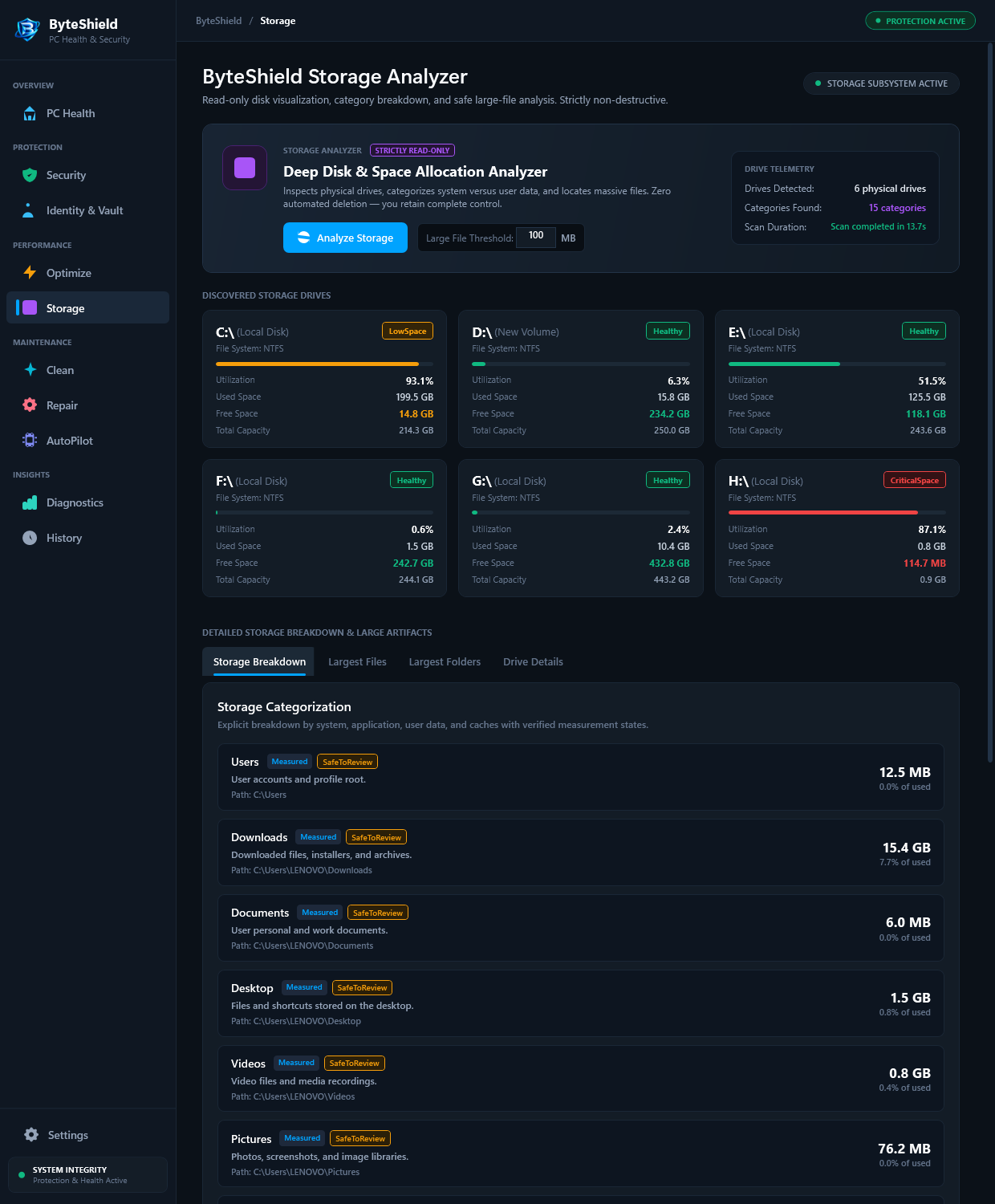Click "Path: C:\Users\LENOVO\Desktop" text
995x1204 pixels.
tap(296, 1021)
